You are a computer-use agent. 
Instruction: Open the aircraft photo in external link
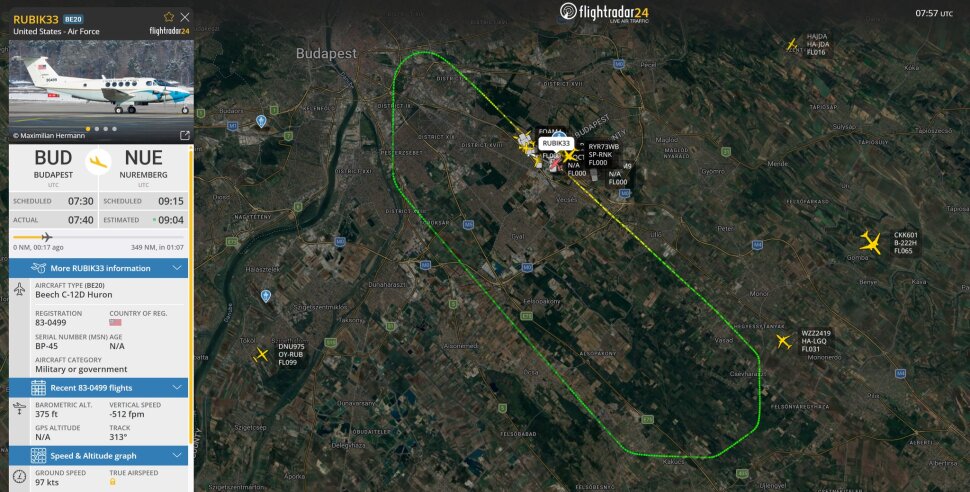[x=184, y=135]
